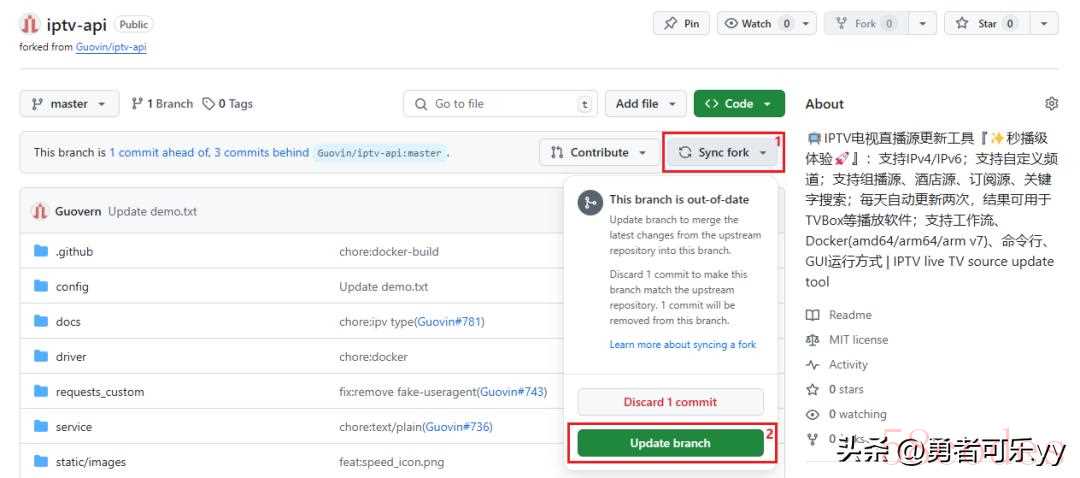1080x478 pixels.
Task: Open the green Code dropdown
Action: tap(739, 104)
